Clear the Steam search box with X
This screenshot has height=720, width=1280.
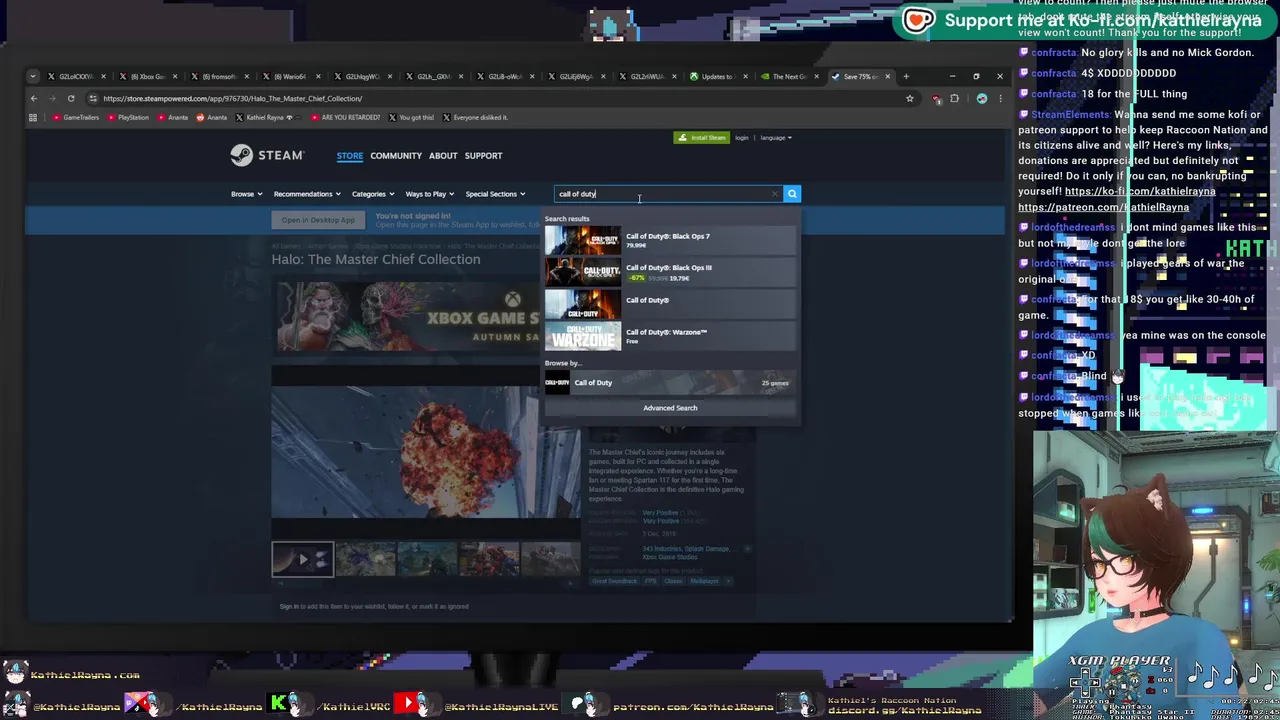(x=775, y=194)
